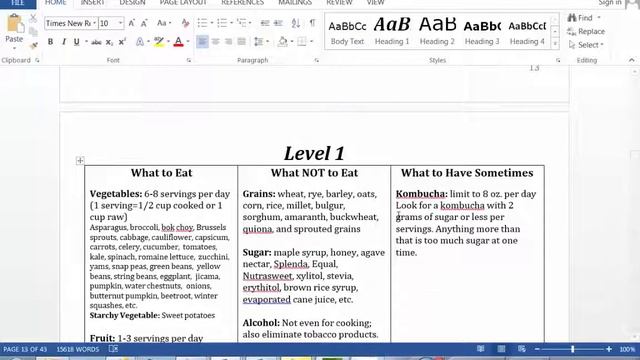Screen dimensions: 640x360
Task: Click the Clear All Formatting icon
Action: (185, 23)
